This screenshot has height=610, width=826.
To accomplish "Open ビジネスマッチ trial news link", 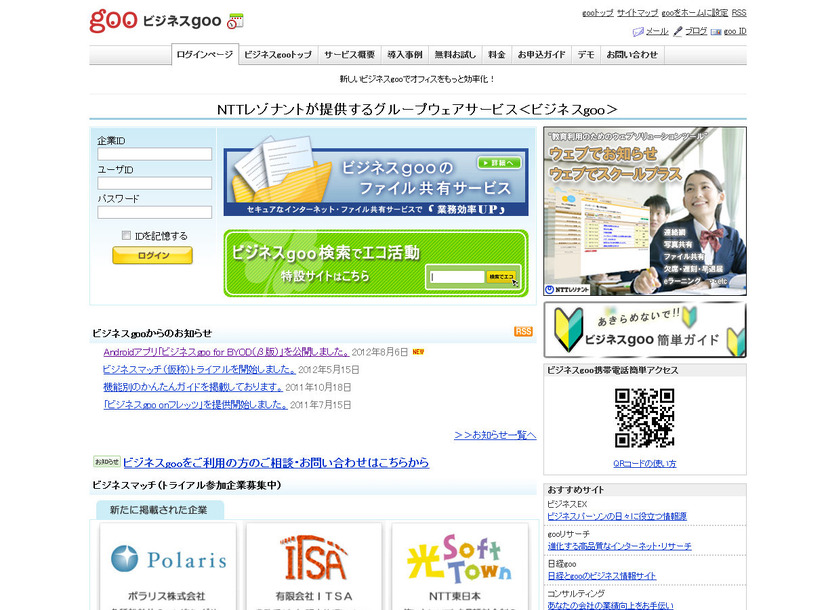I will coord(199,369).
